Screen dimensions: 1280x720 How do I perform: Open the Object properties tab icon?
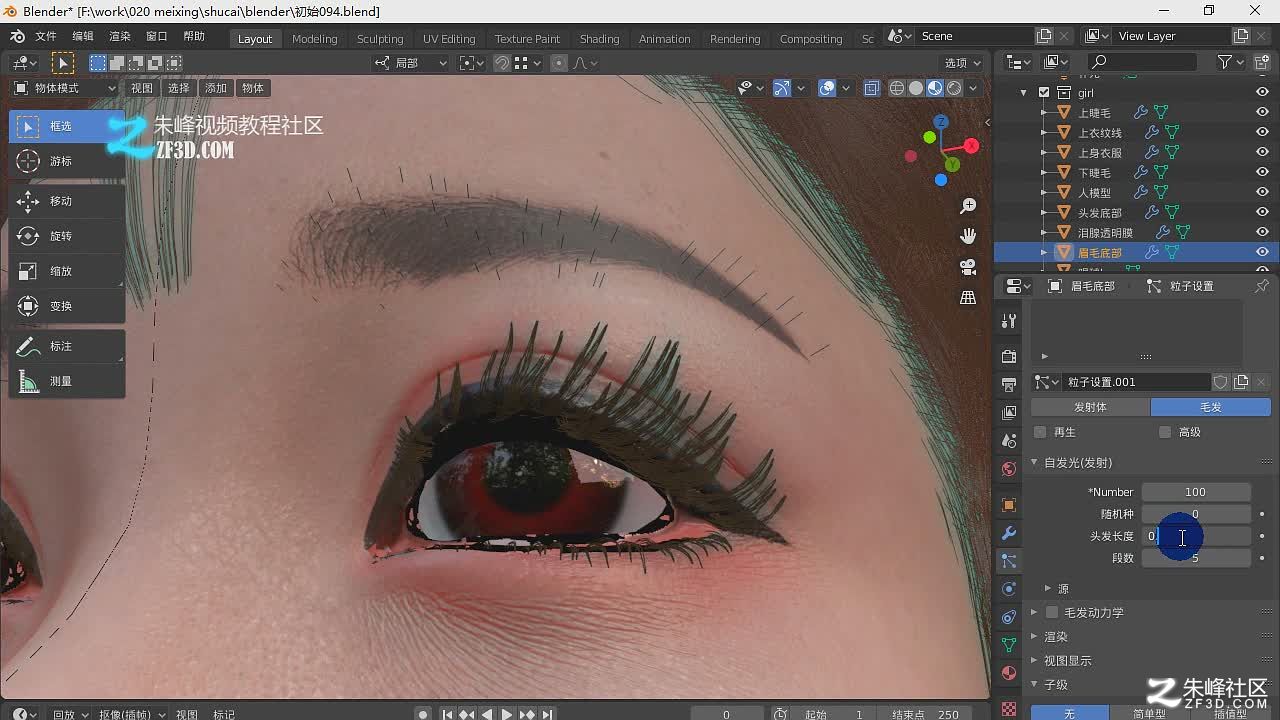[1009, 505]
